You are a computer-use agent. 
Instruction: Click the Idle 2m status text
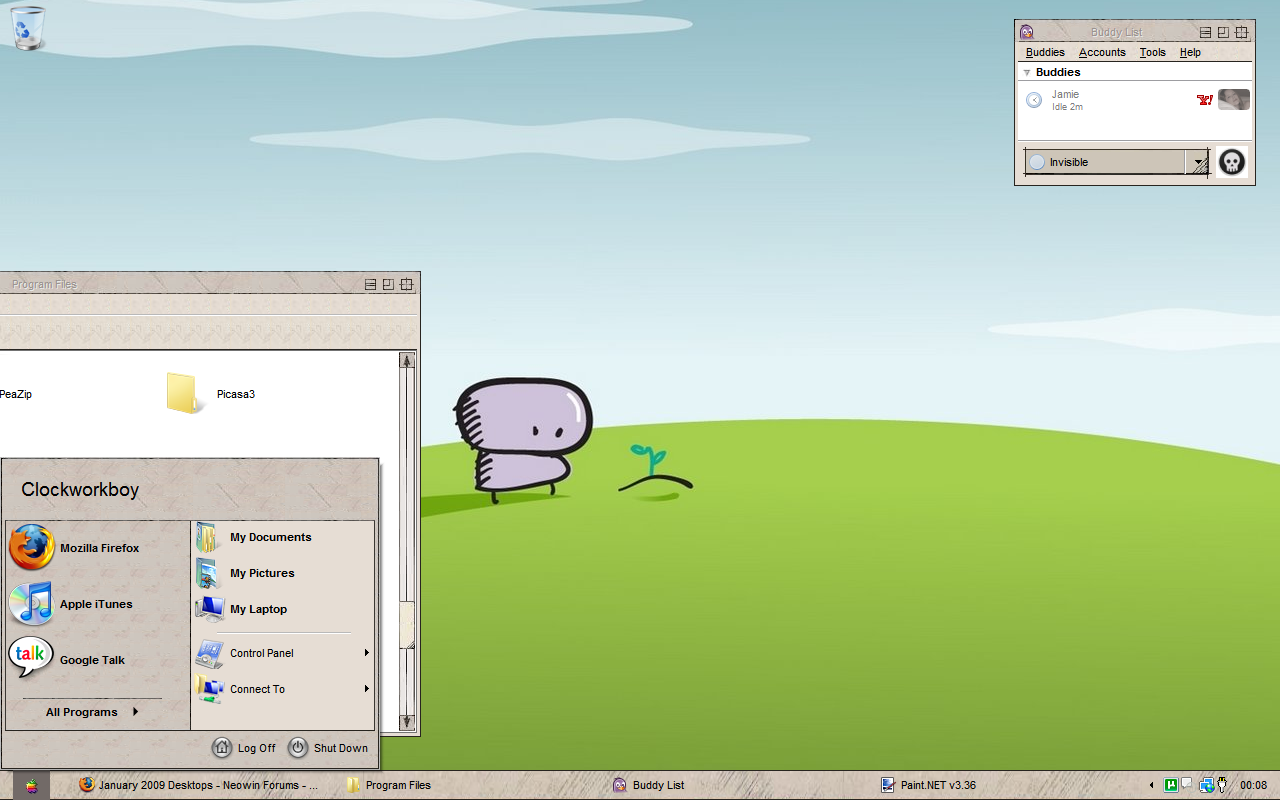(x=1067, y=107)
